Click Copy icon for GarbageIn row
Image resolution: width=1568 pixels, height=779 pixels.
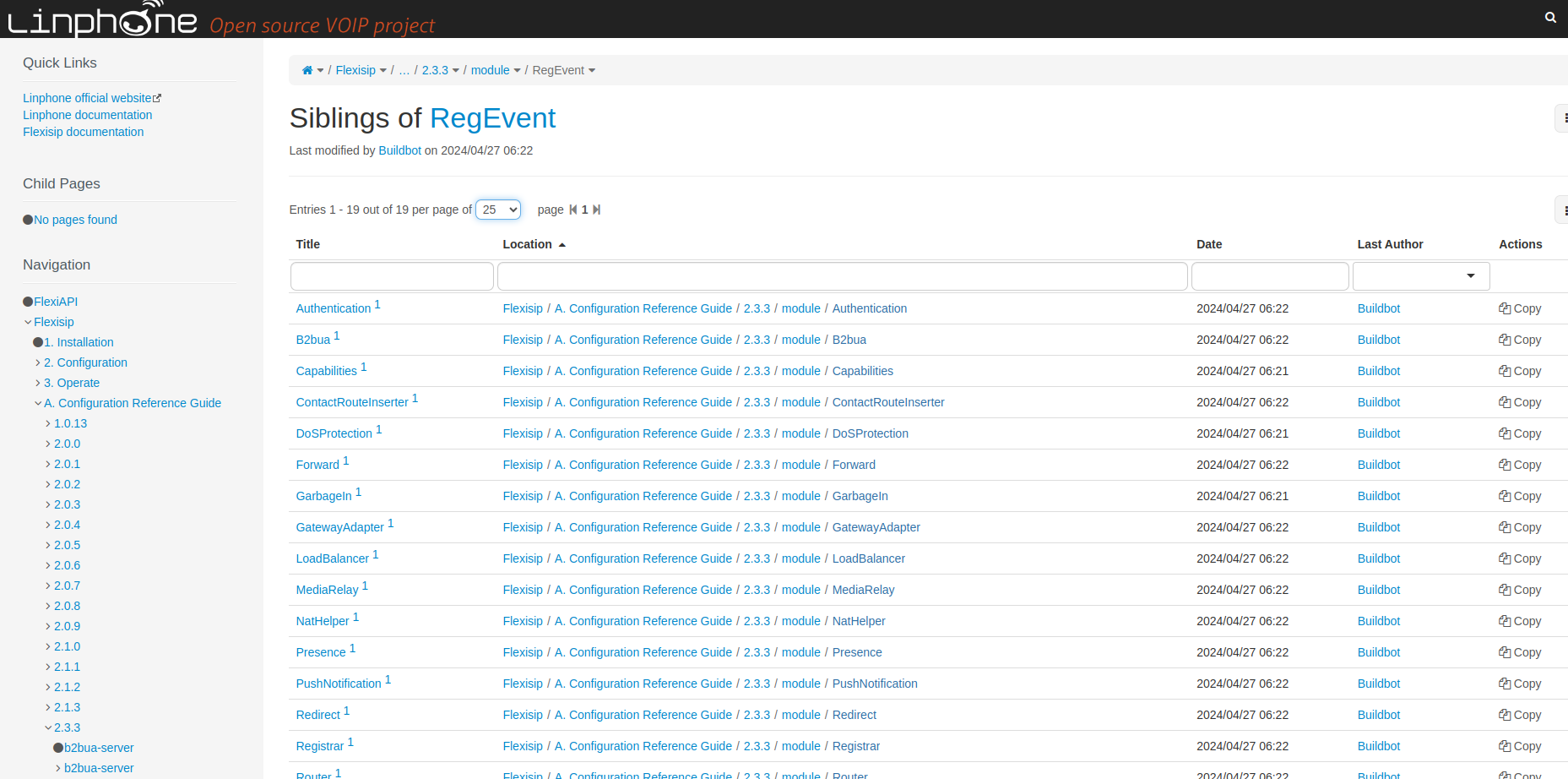[1504, 496]
